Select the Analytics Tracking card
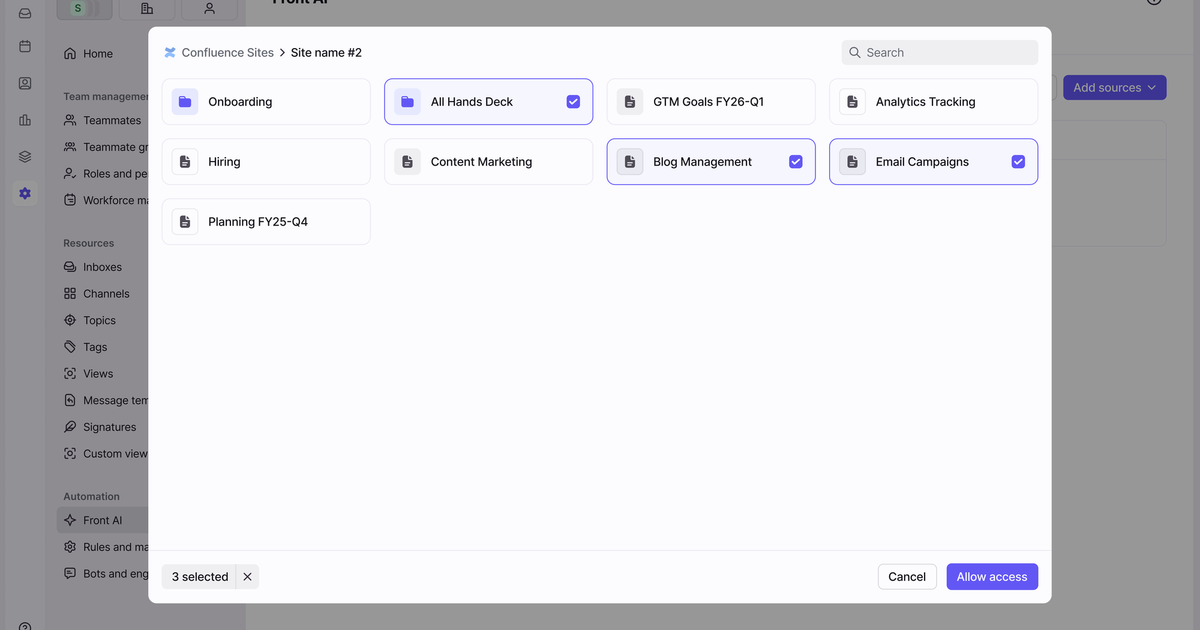Image resolution: width=1200 pixels, height=630 pixels. 934,102
